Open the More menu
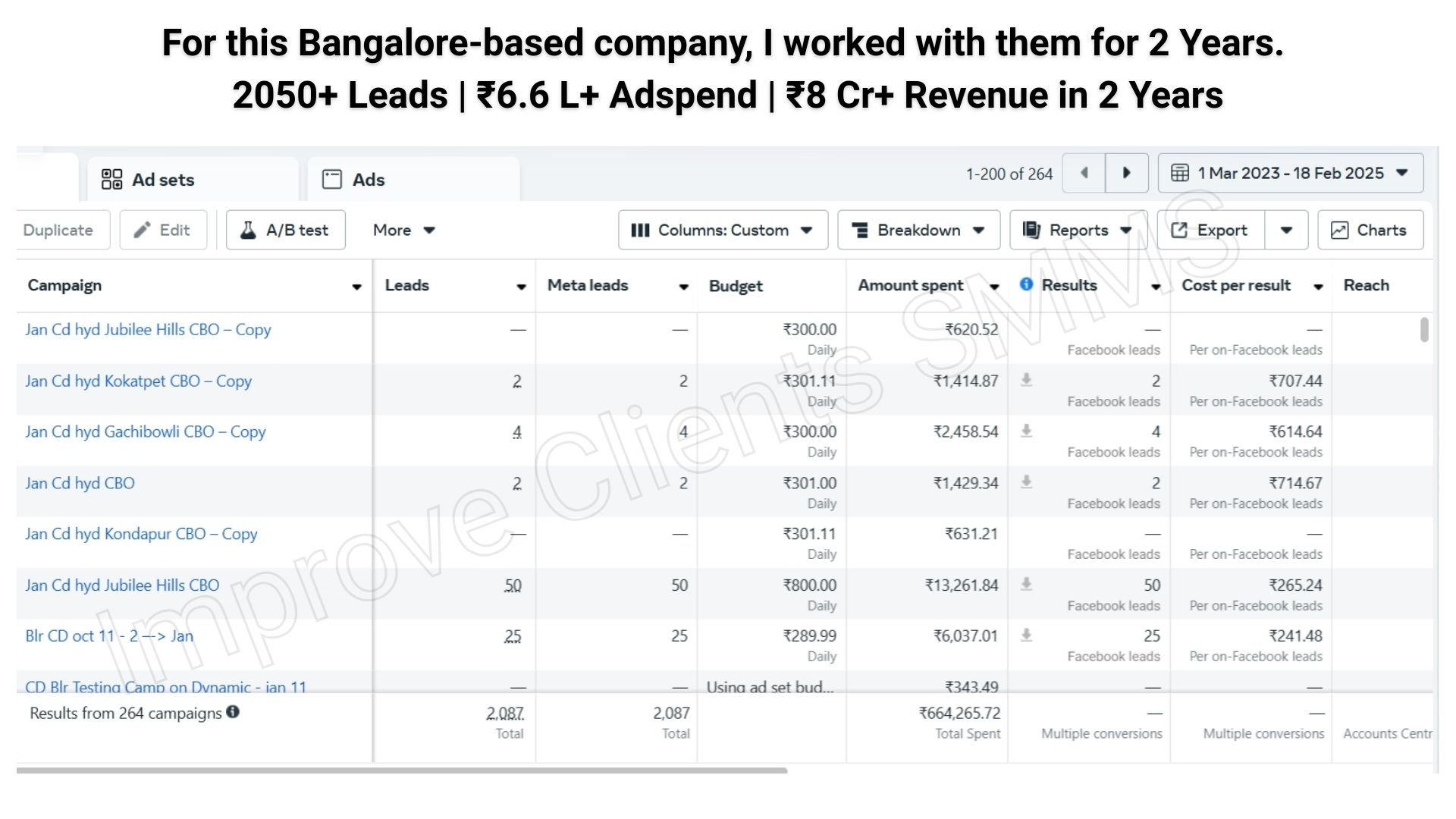The height and width of the screenshot is (819, 1456). coord(403,230)
